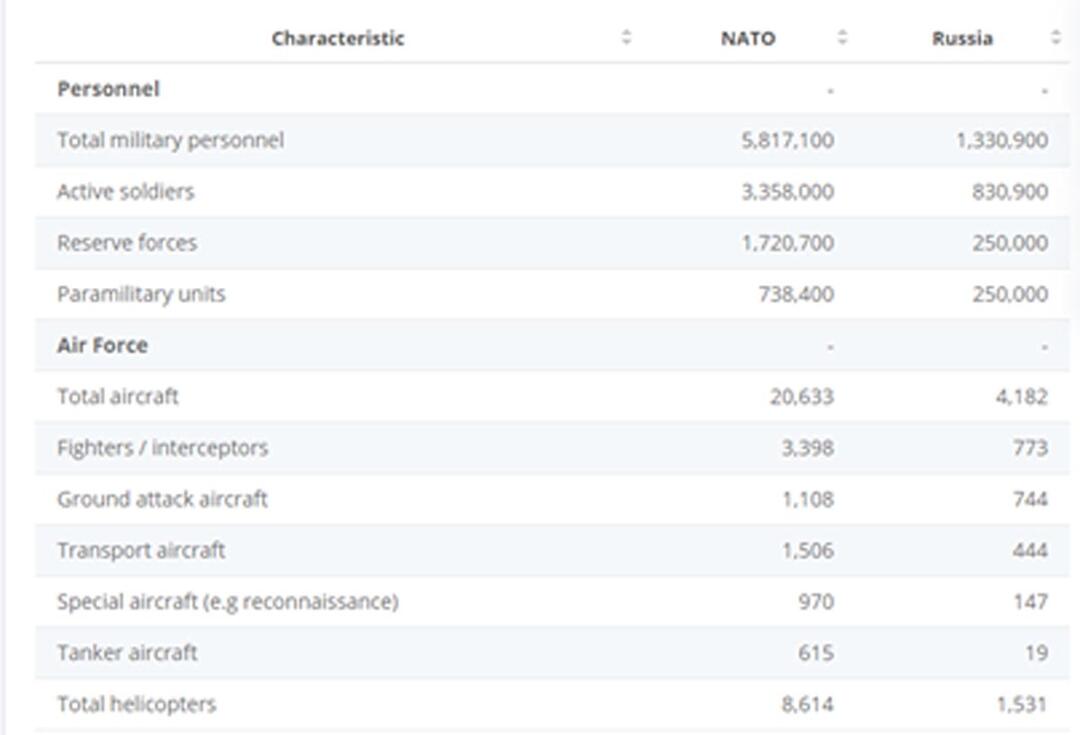Select the Special aircraft (e.g reconnaissance) label

tap(227, 602)
